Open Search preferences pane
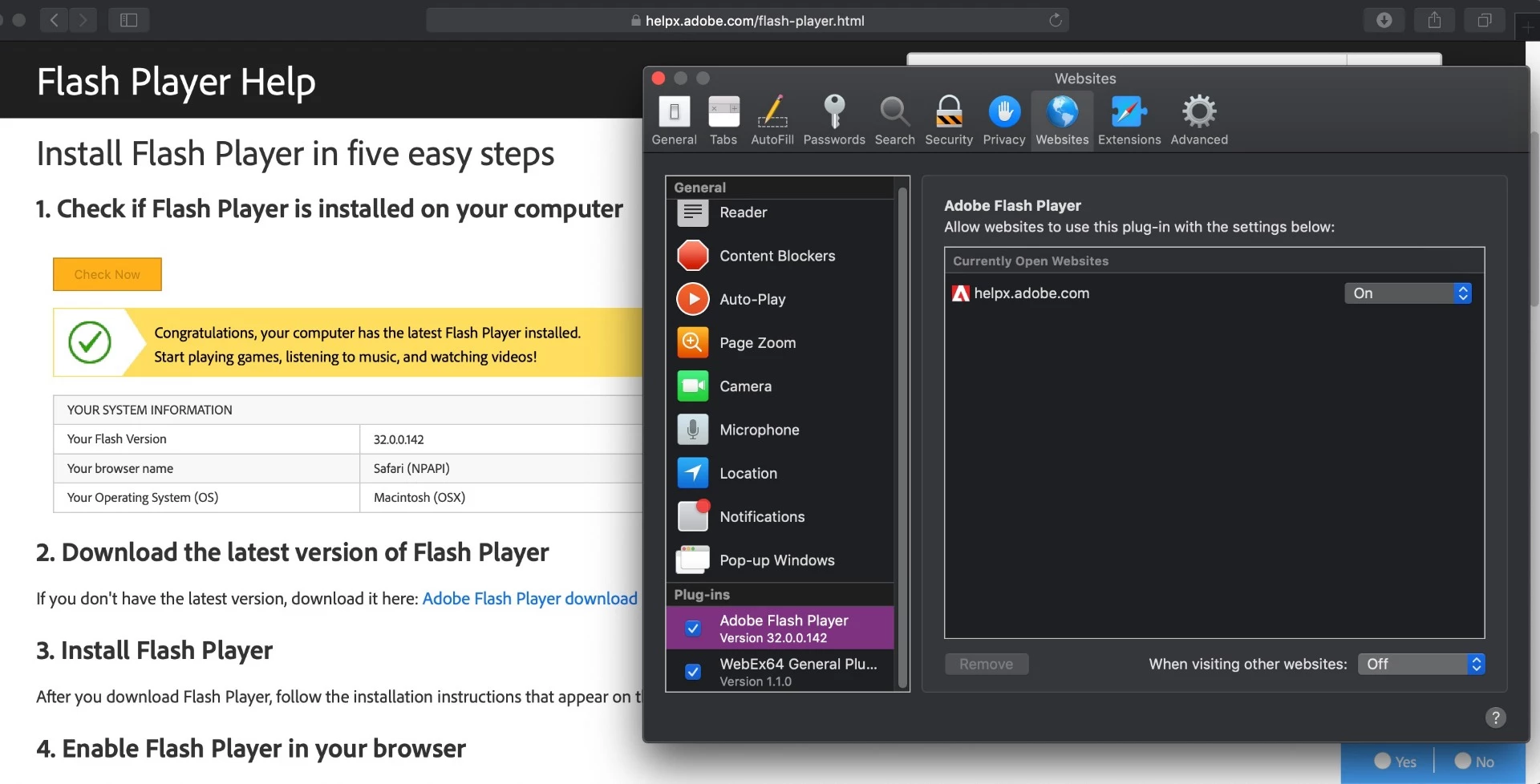 point(894,121)
